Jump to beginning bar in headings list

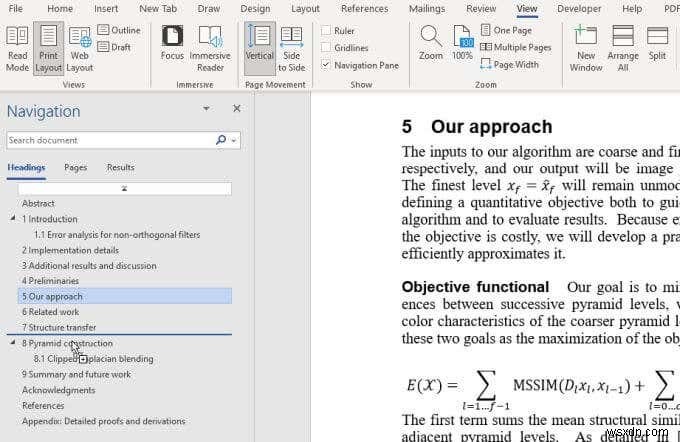pyautogui.click(x=124, y=188)
